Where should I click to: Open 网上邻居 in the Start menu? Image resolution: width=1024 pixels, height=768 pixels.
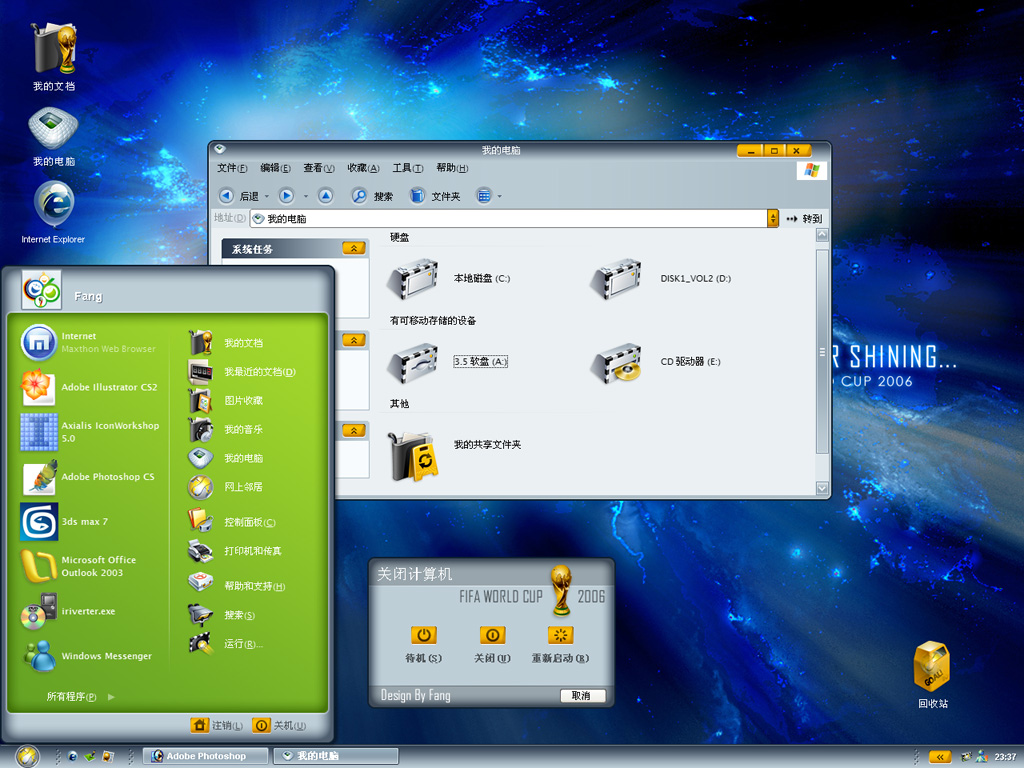point(226,487)
